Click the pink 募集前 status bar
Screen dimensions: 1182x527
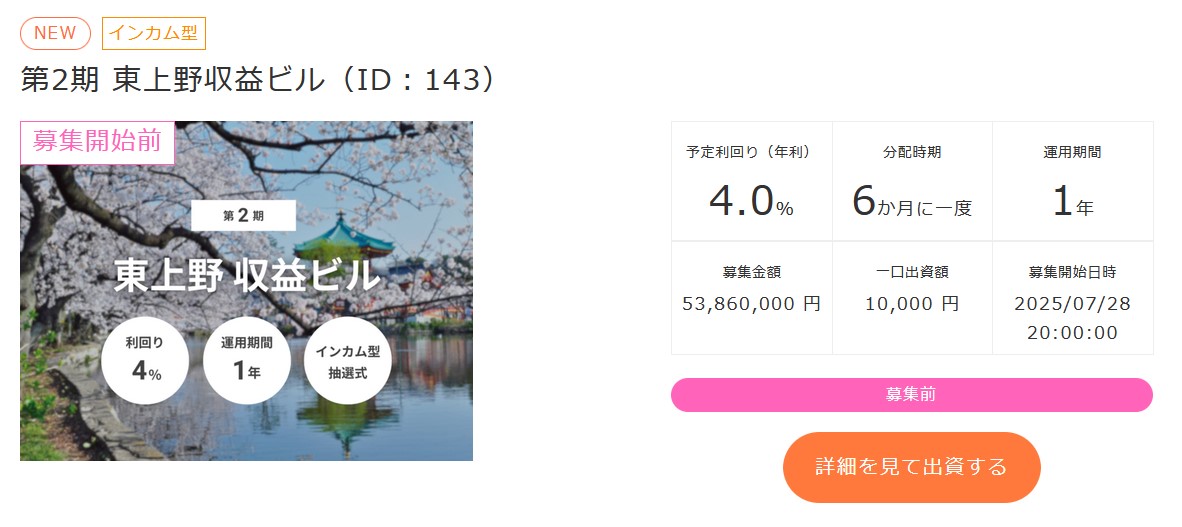pyautogui.click(x=911, y=395)
